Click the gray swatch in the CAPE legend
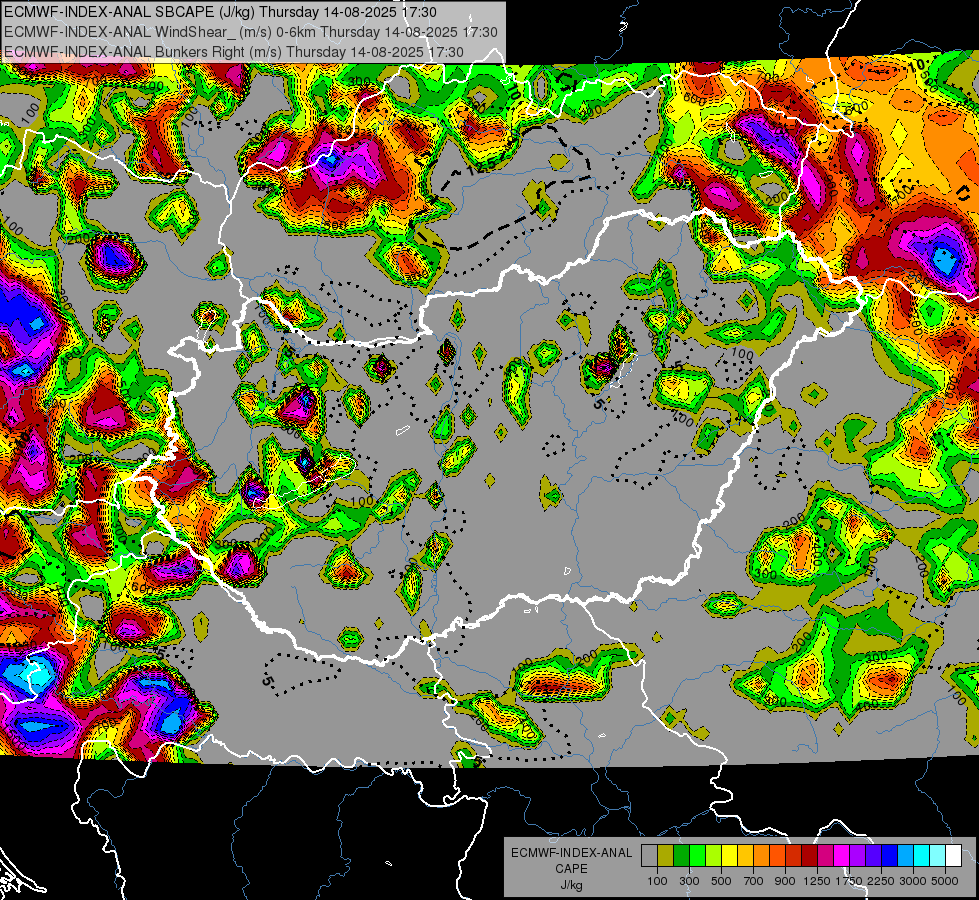Image resolution: width=979 pixels, height=900 pixels. tap(649, 855)
